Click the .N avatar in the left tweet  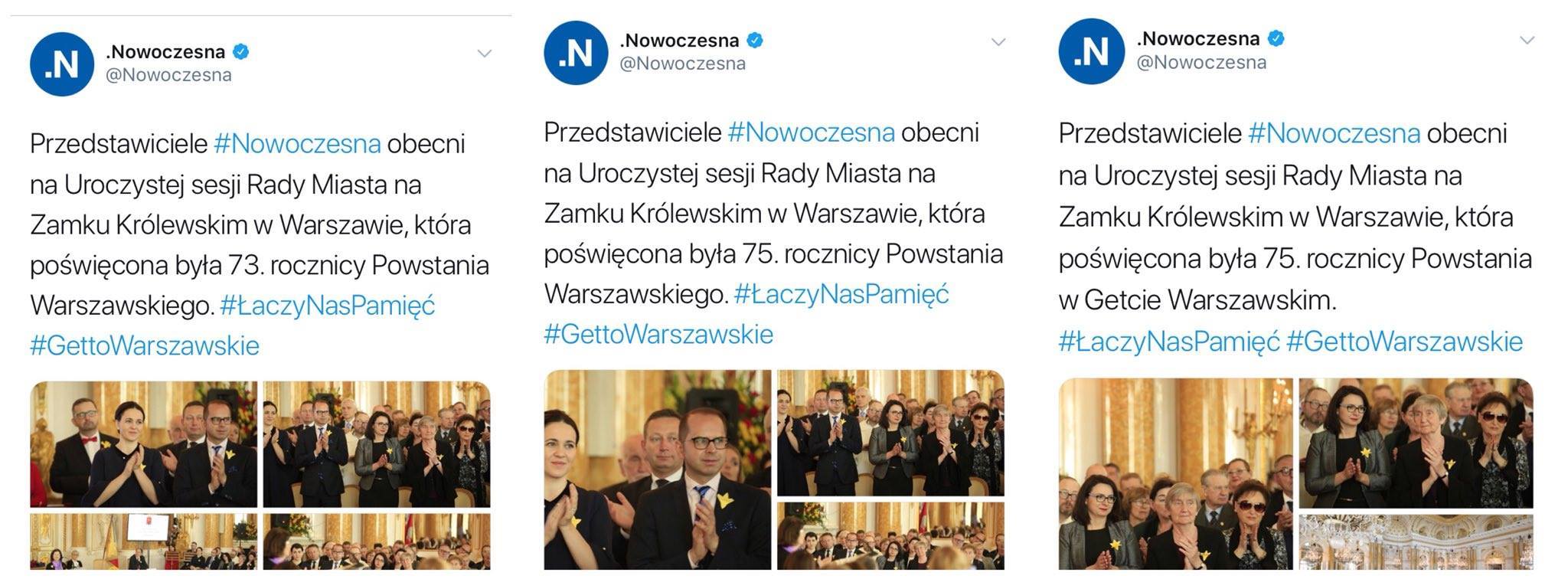[62, 64]
